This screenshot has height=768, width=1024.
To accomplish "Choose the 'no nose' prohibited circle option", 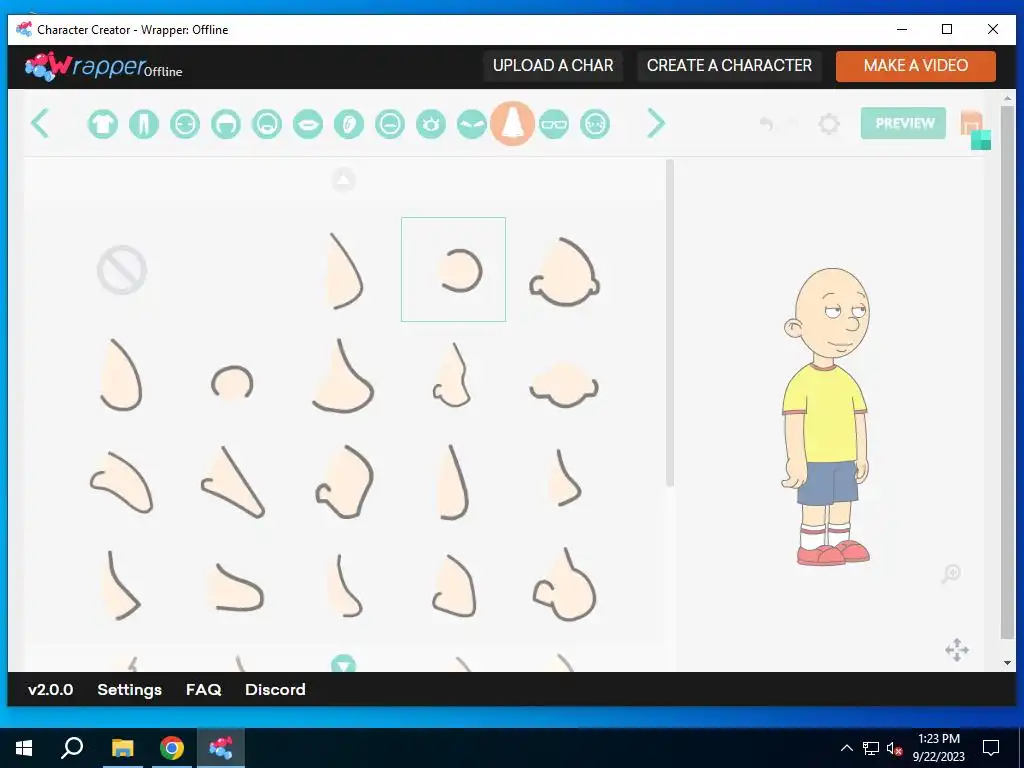I will 122,270.
